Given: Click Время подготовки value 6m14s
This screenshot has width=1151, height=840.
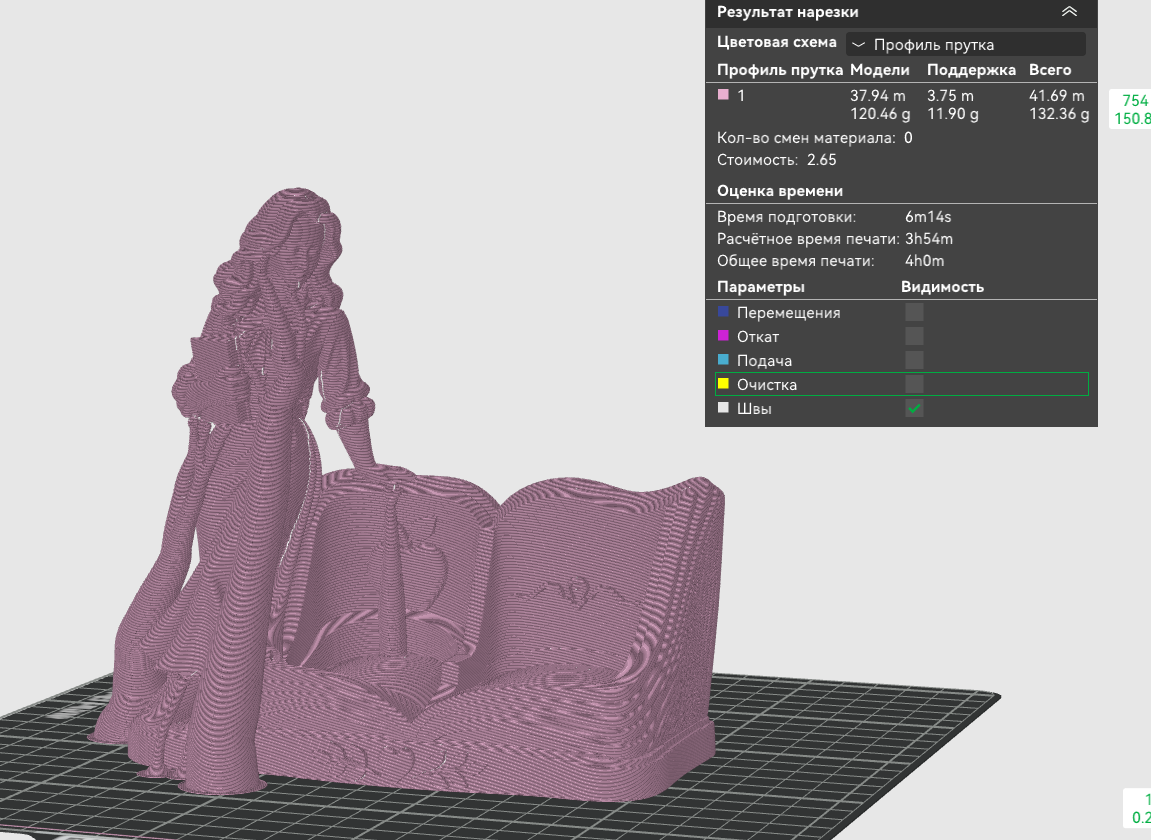Looking at the screenshot, I should (x=928, y=217).
